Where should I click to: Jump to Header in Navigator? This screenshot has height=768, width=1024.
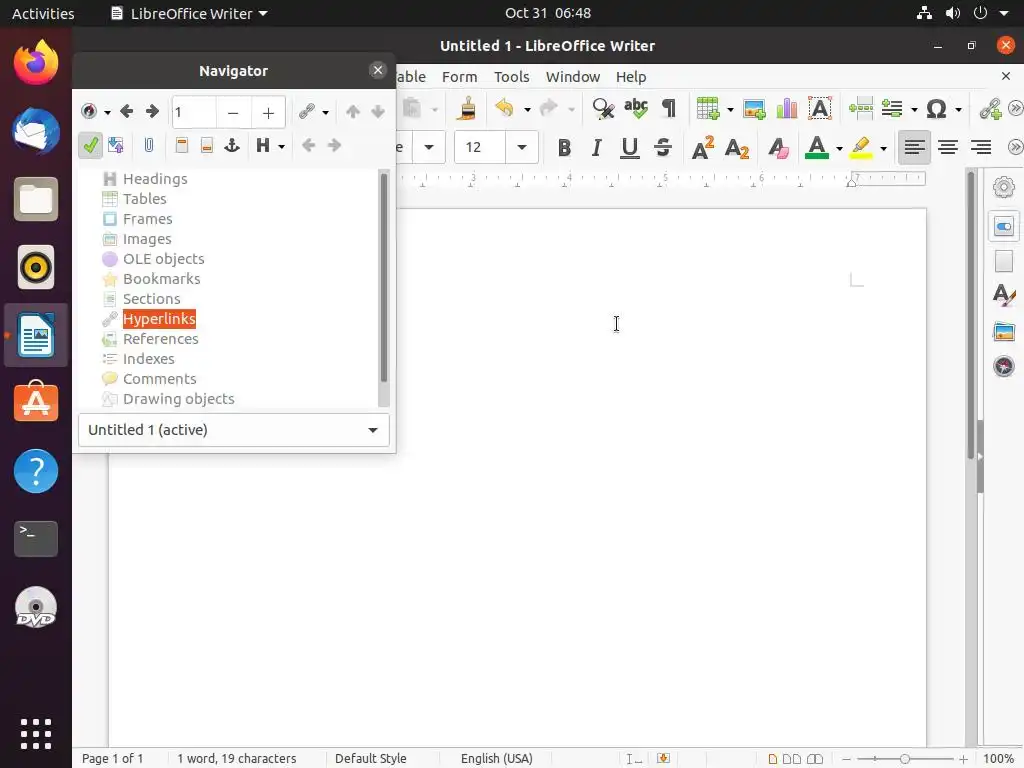182,145
